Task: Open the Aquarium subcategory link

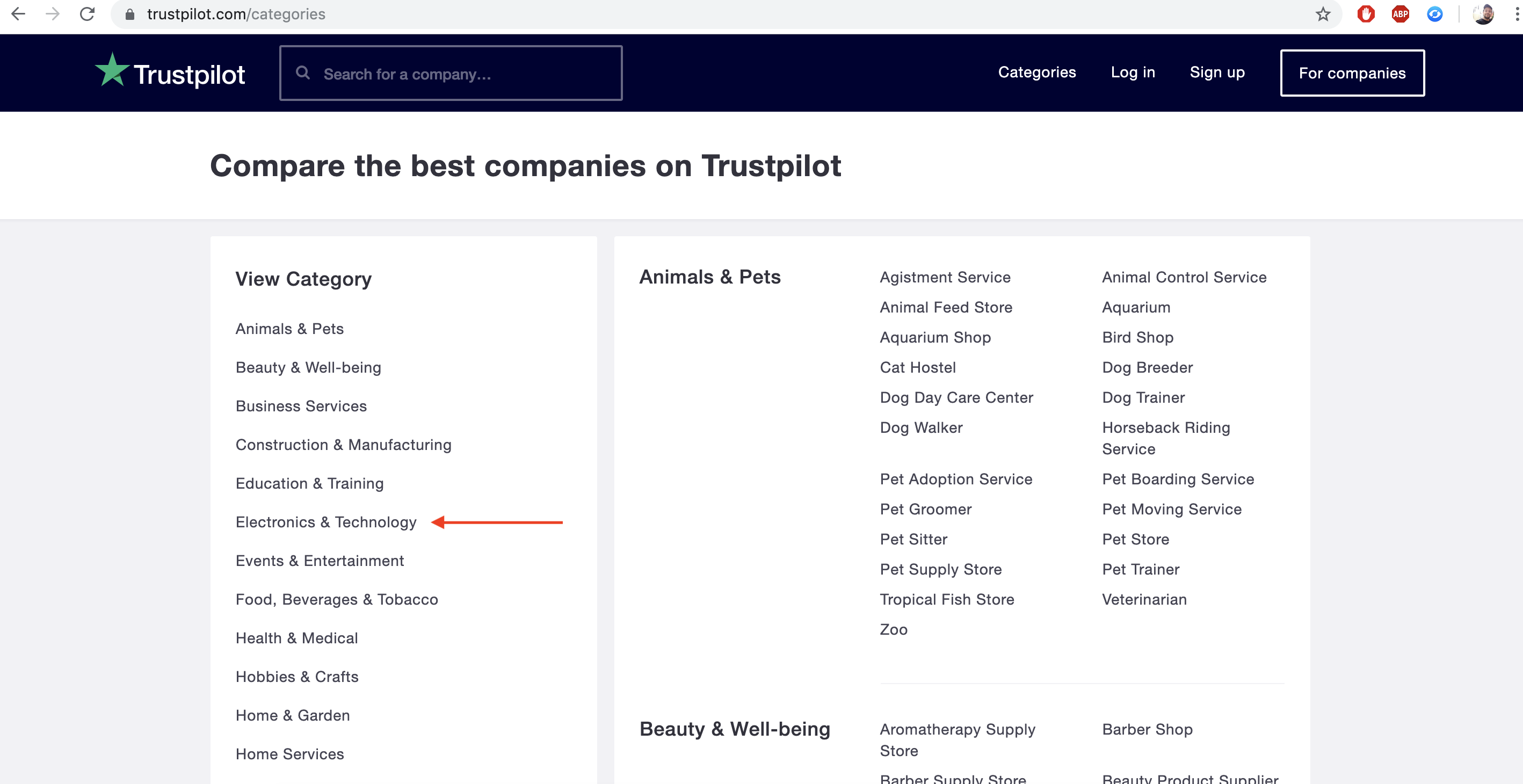Action: point(1136,308)
